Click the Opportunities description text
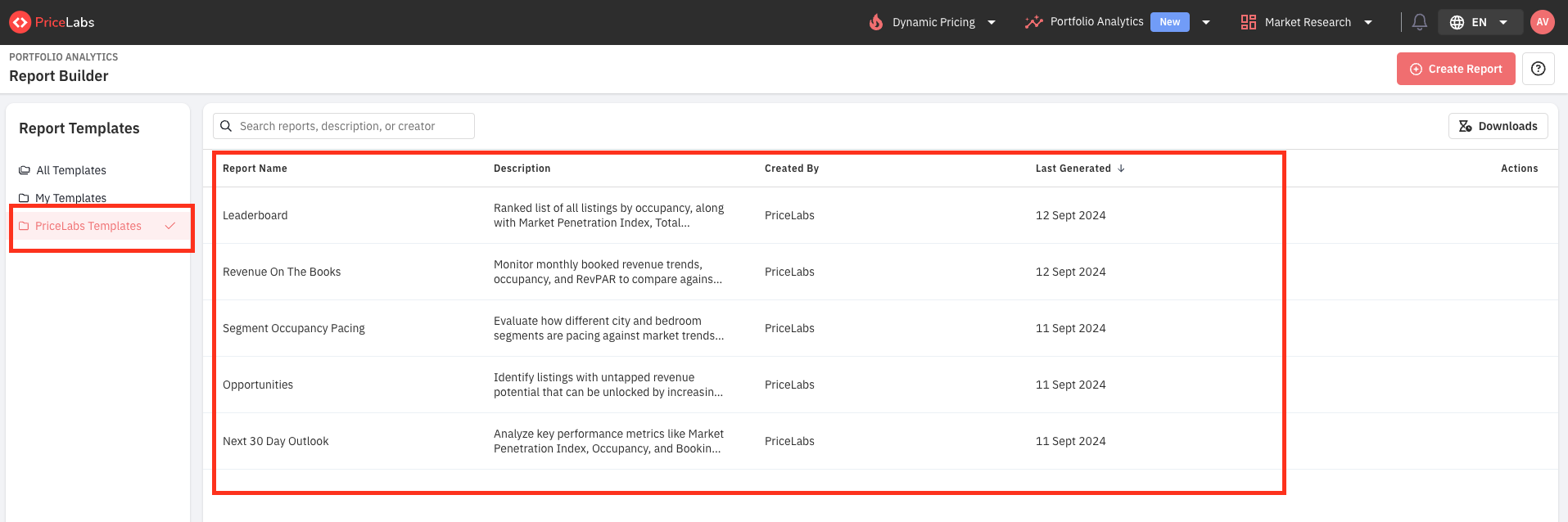The image size is (1568, 522). (608, 385)
